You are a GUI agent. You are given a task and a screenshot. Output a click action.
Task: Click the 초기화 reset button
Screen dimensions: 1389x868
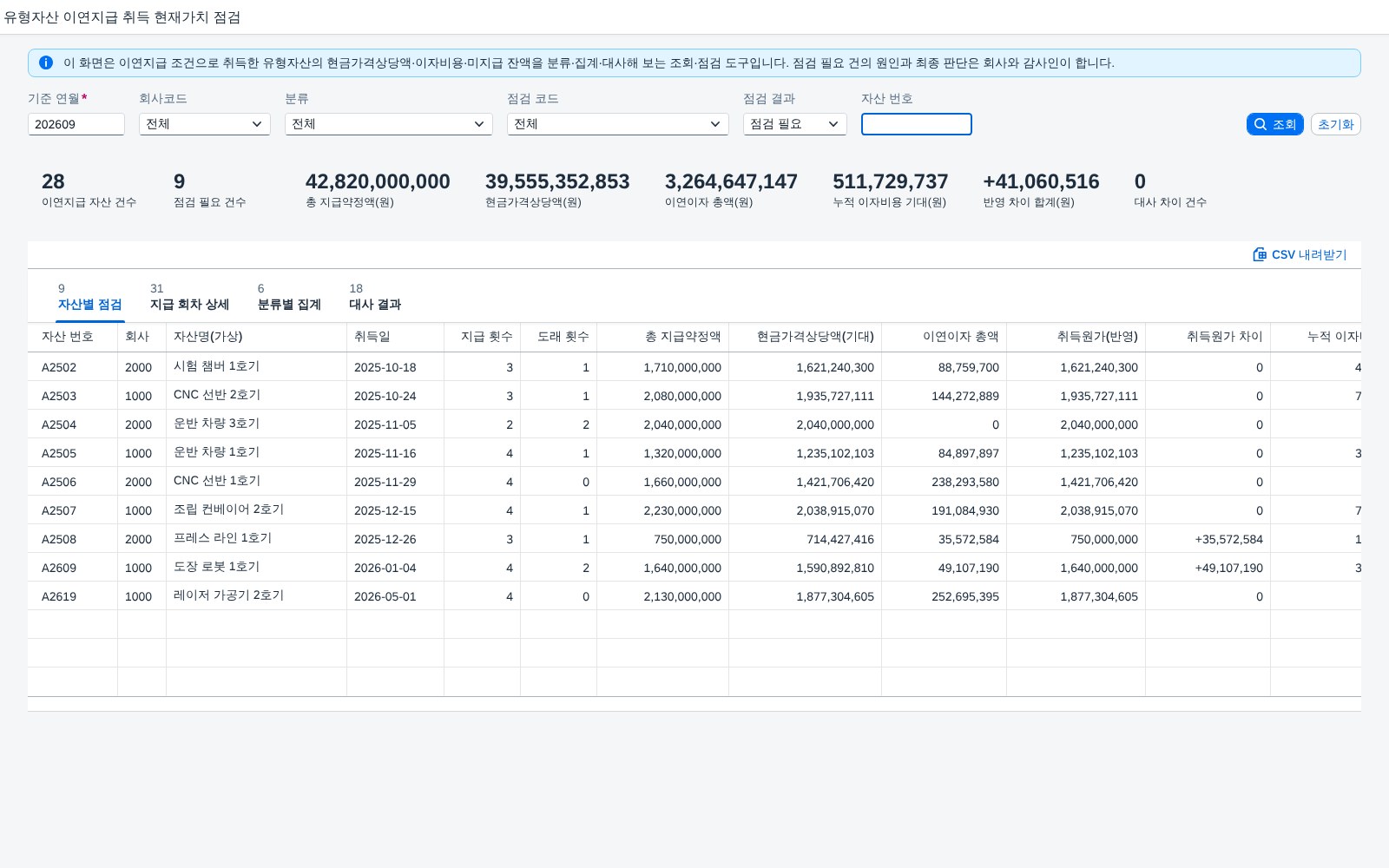tap(1335, 124)
